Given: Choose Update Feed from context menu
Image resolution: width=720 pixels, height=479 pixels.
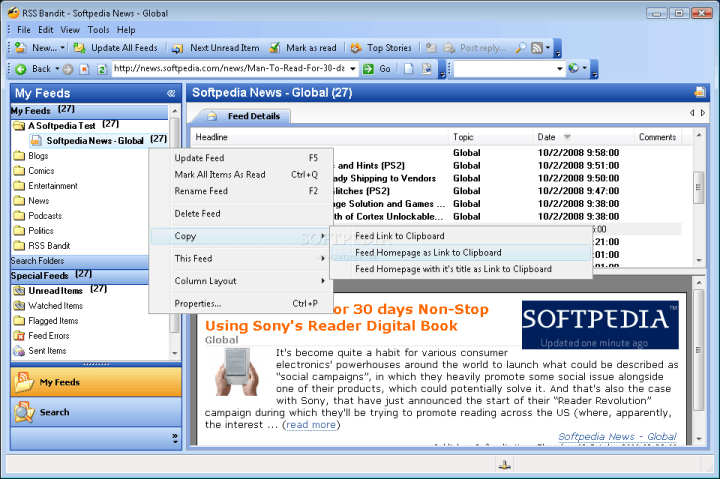Looking at the screenshot, I should 239,158.
